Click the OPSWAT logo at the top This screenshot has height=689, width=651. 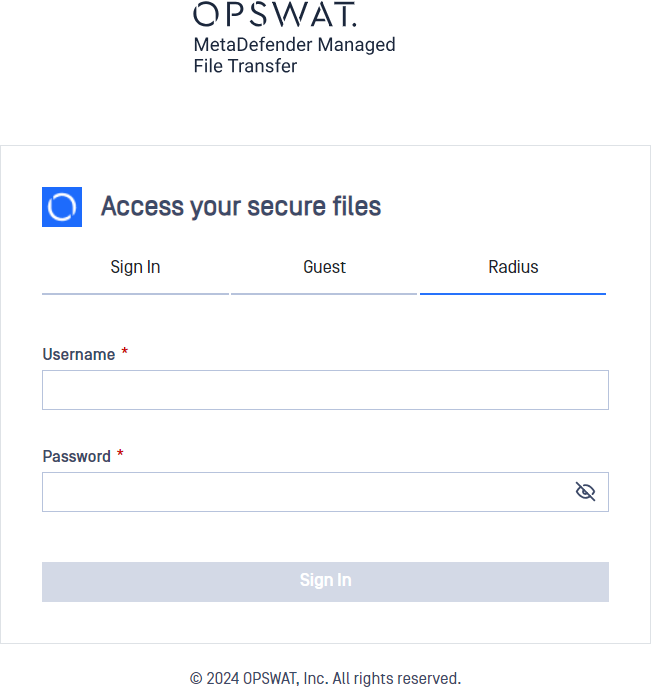point(275,14)
